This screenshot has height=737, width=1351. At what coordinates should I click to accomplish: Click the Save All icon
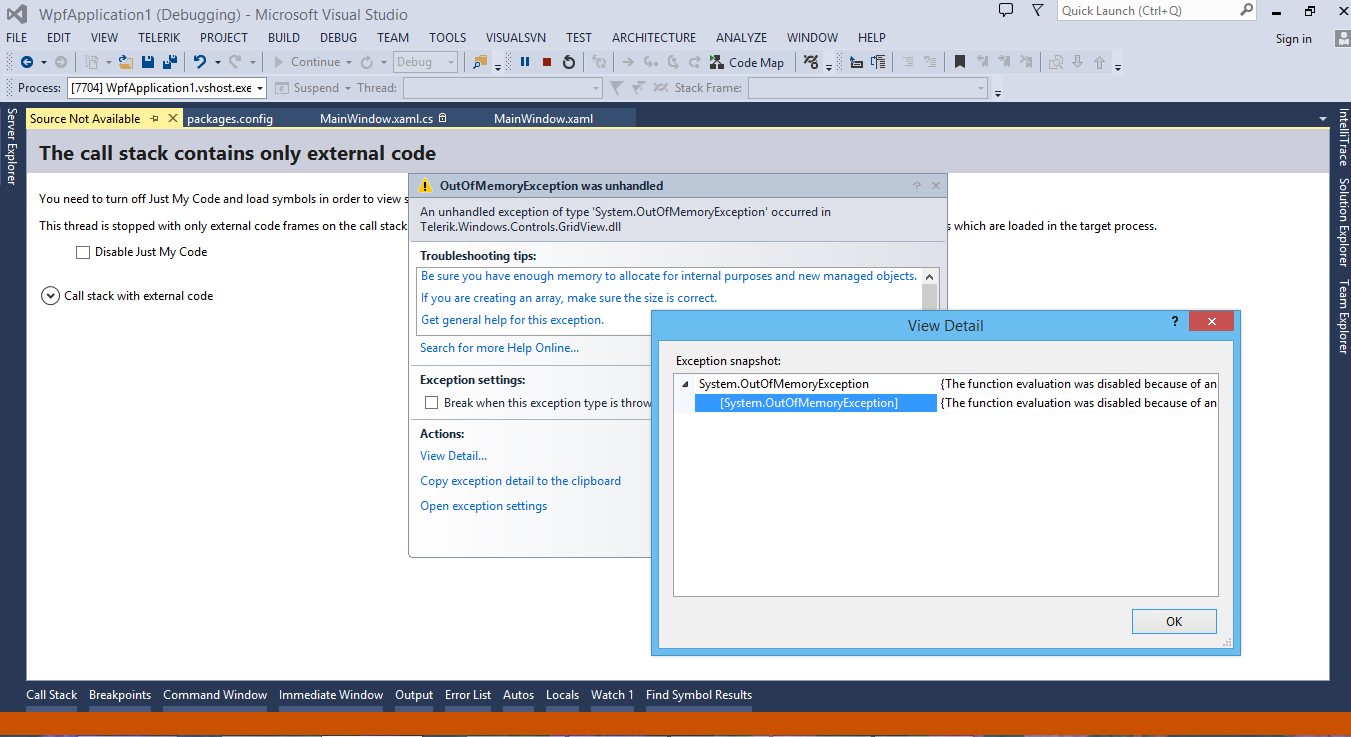pyautogui.click(x=169, y=62)
